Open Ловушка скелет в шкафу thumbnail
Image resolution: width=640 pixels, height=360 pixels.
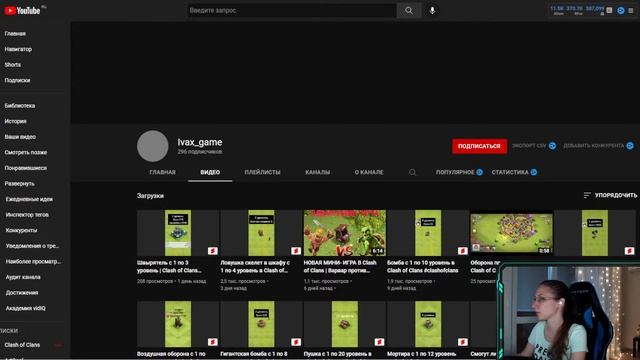(x=261, y=233)
